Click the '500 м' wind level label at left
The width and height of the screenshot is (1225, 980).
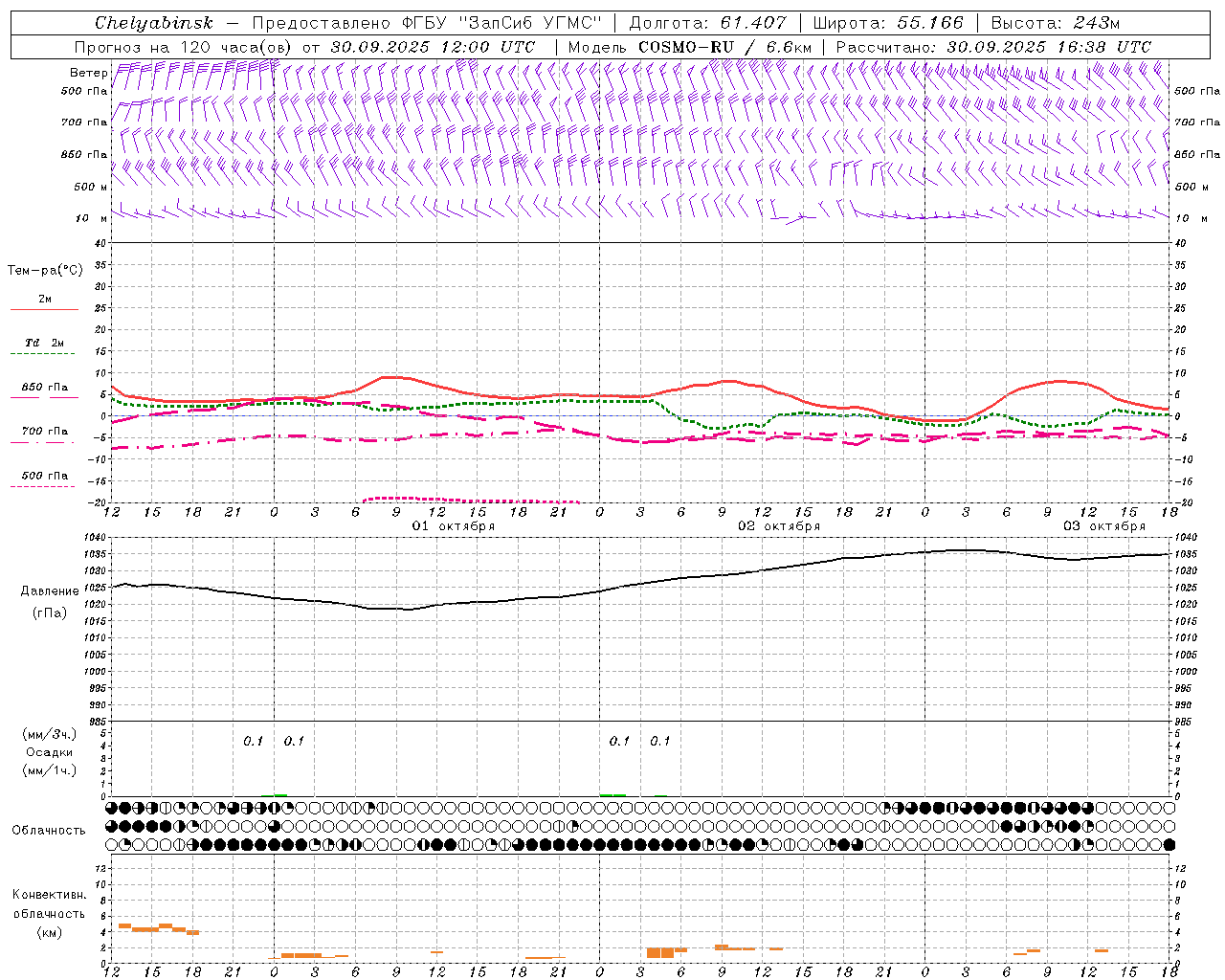click(x=91, y=187)
